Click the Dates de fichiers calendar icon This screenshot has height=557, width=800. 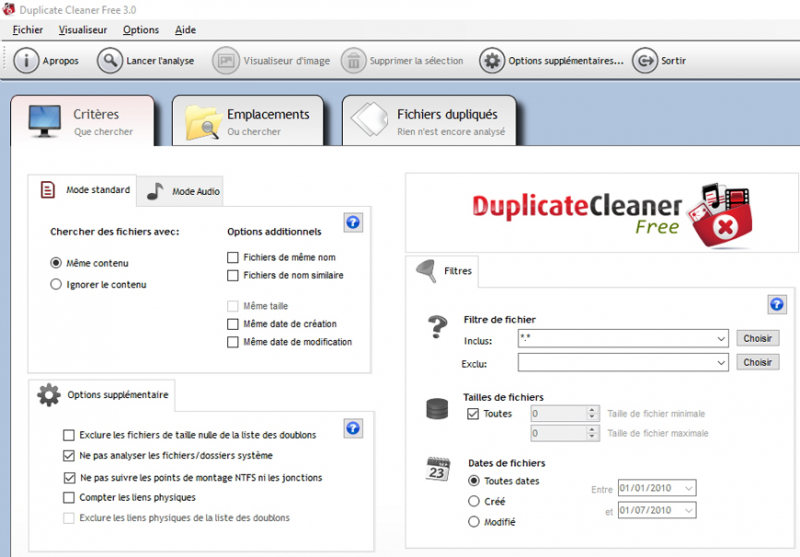pos(438,469)
